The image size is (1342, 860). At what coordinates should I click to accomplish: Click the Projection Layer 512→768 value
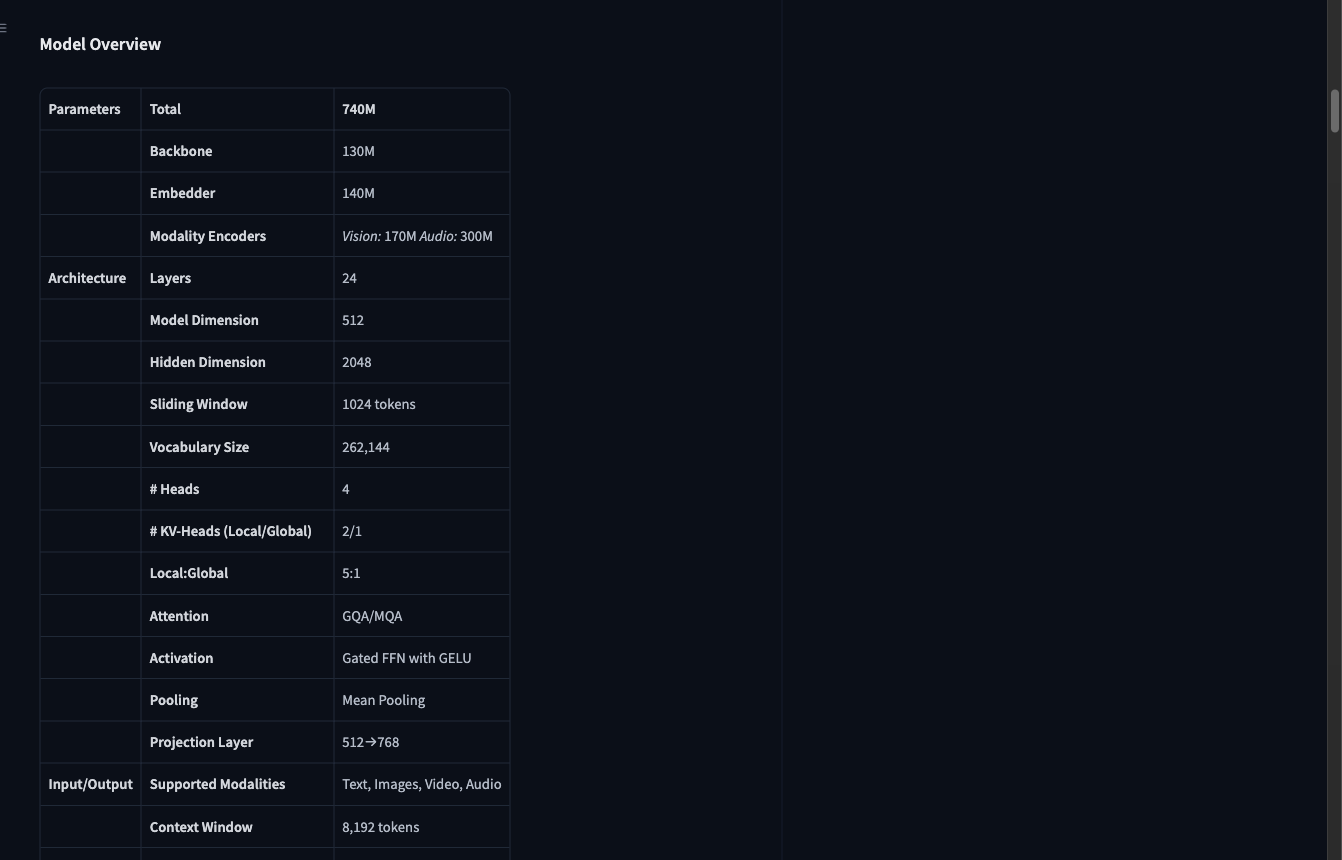pos(370,742)
